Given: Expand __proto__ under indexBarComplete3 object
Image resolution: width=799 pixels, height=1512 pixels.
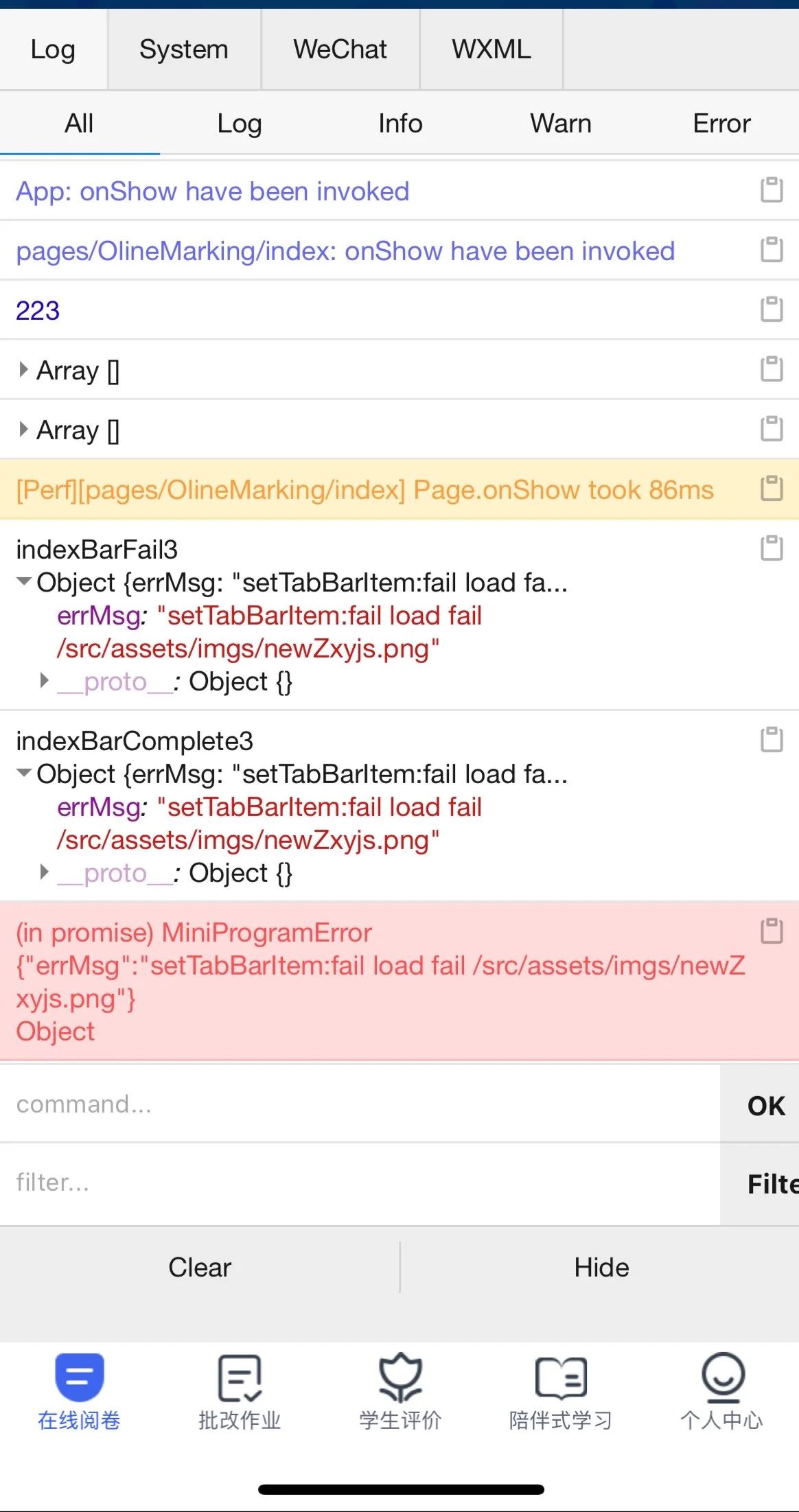Looking at the screenshot, I should click(45, 872).
